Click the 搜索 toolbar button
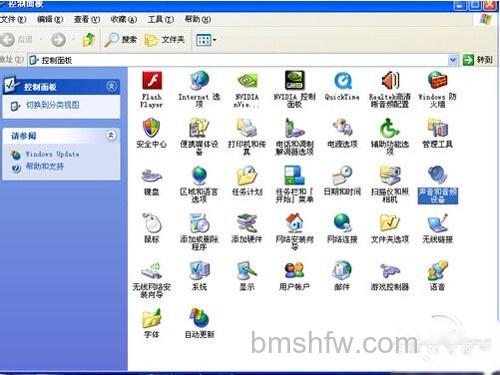 [x=121, y=40]
